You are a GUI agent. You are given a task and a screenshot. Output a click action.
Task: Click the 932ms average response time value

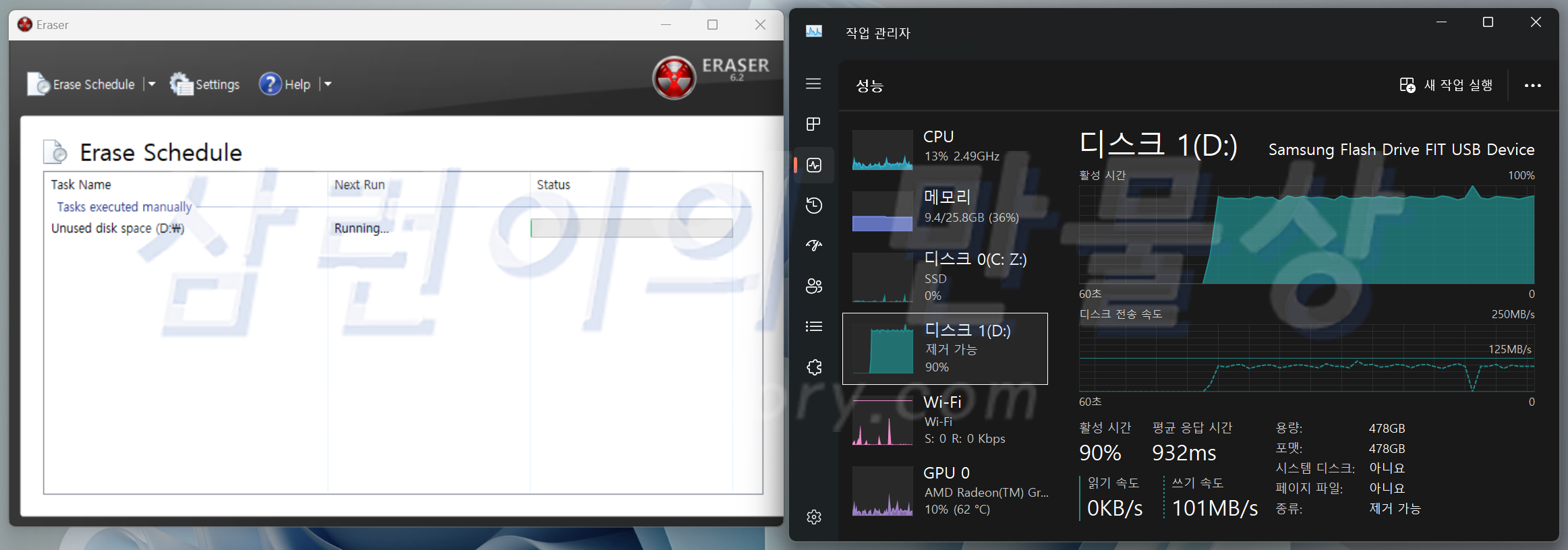coord(1184,453)
